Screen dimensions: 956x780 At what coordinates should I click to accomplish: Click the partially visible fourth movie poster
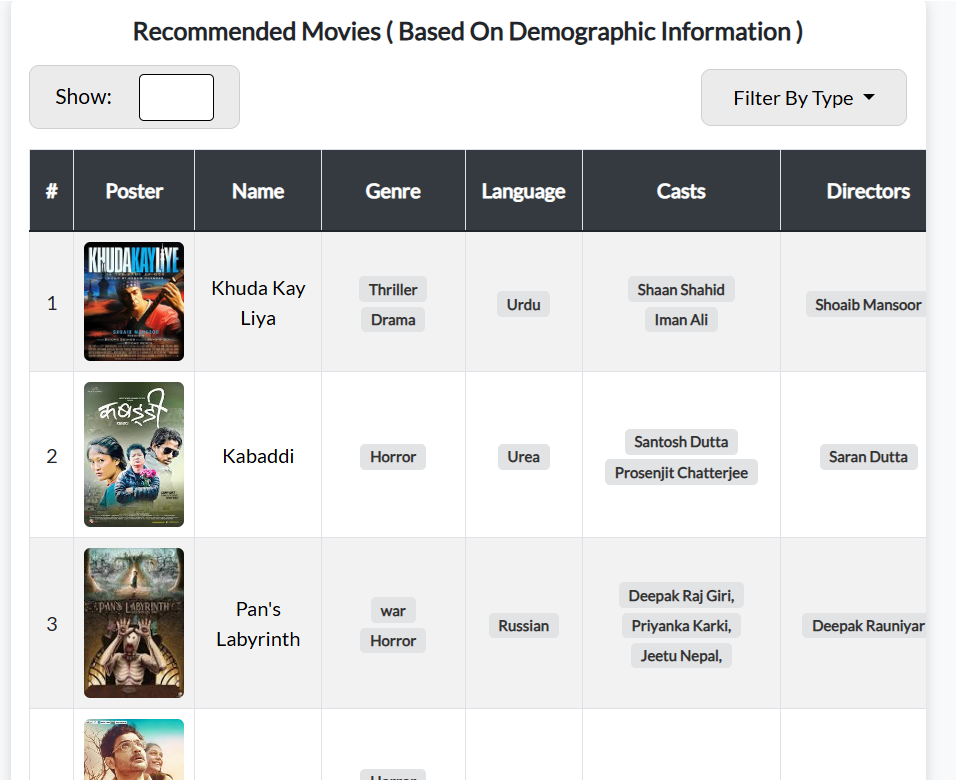[134, 749]
